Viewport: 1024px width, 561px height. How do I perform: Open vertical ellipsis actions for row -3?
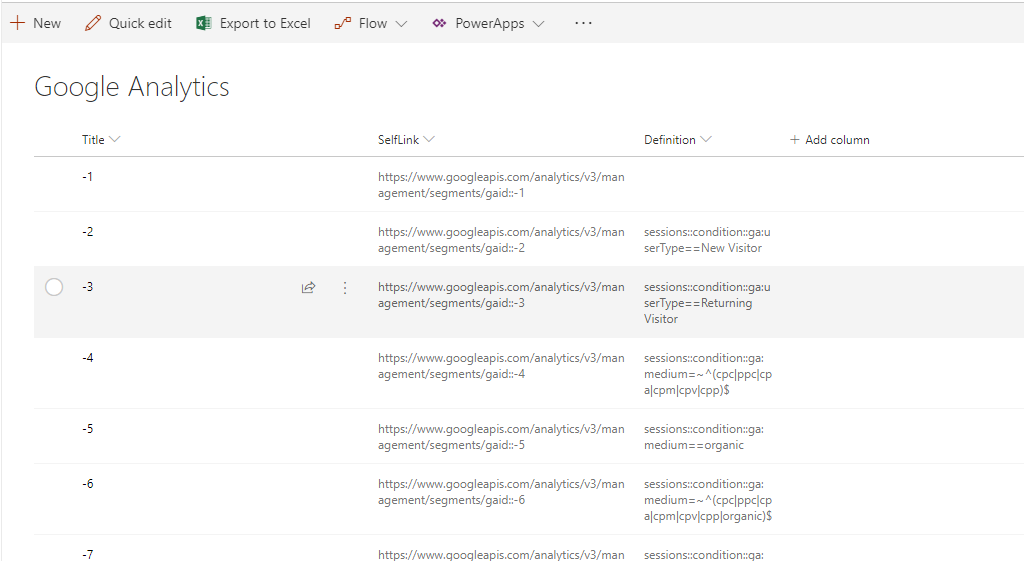pos(345,288)
